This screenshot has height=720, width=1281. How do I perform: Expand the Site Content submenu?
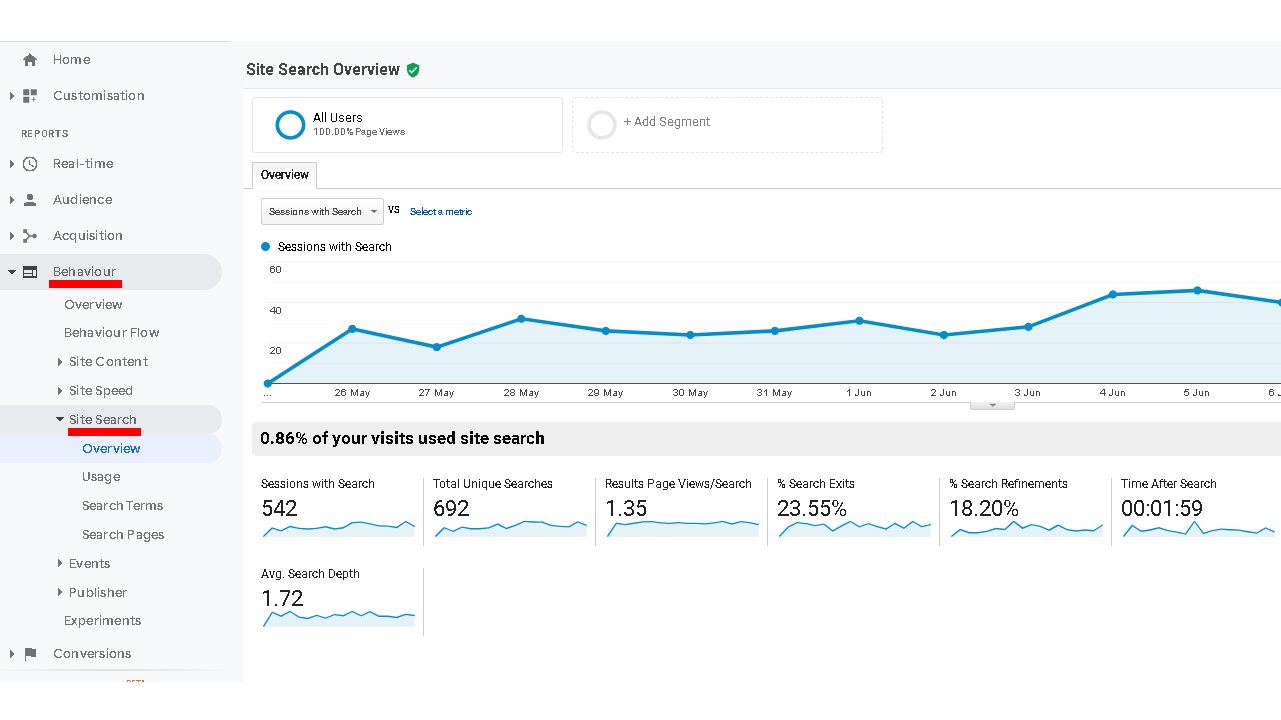coord(60,362)
